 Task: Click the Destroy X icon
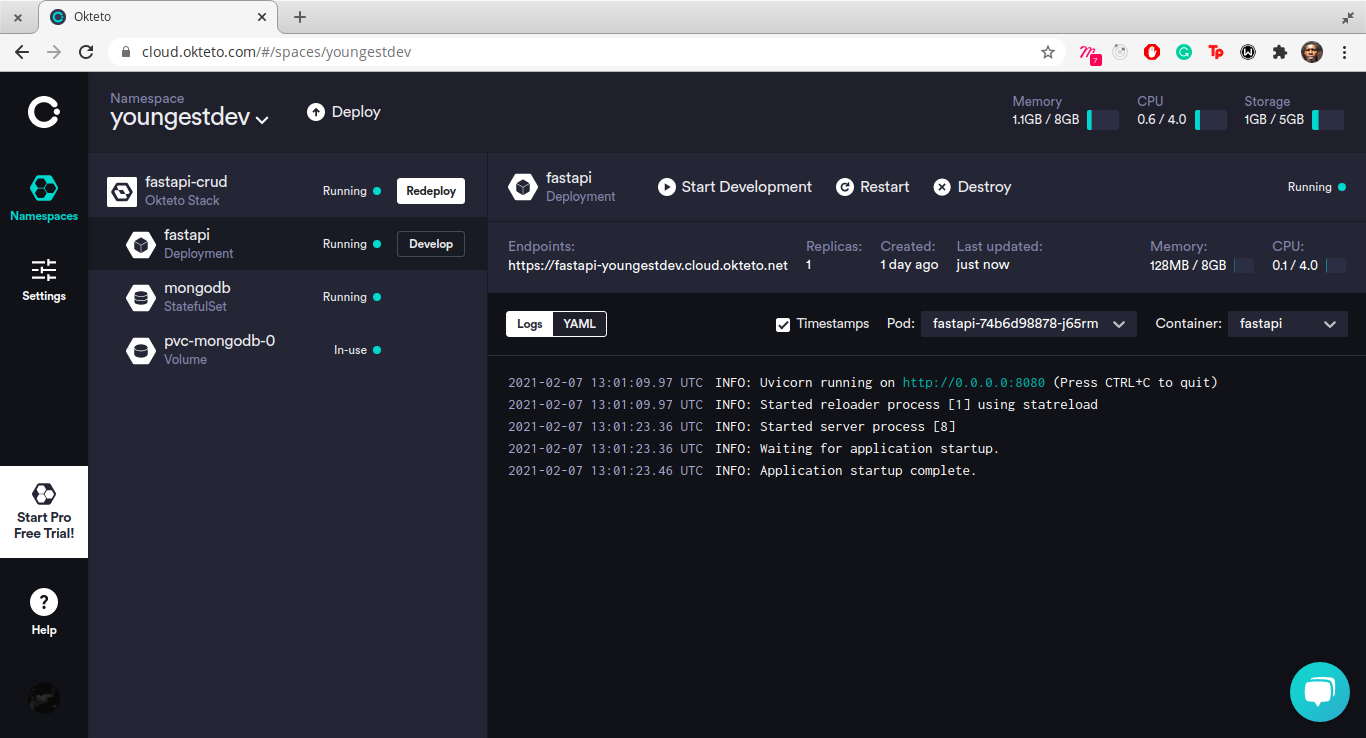(x=942, y=187)
